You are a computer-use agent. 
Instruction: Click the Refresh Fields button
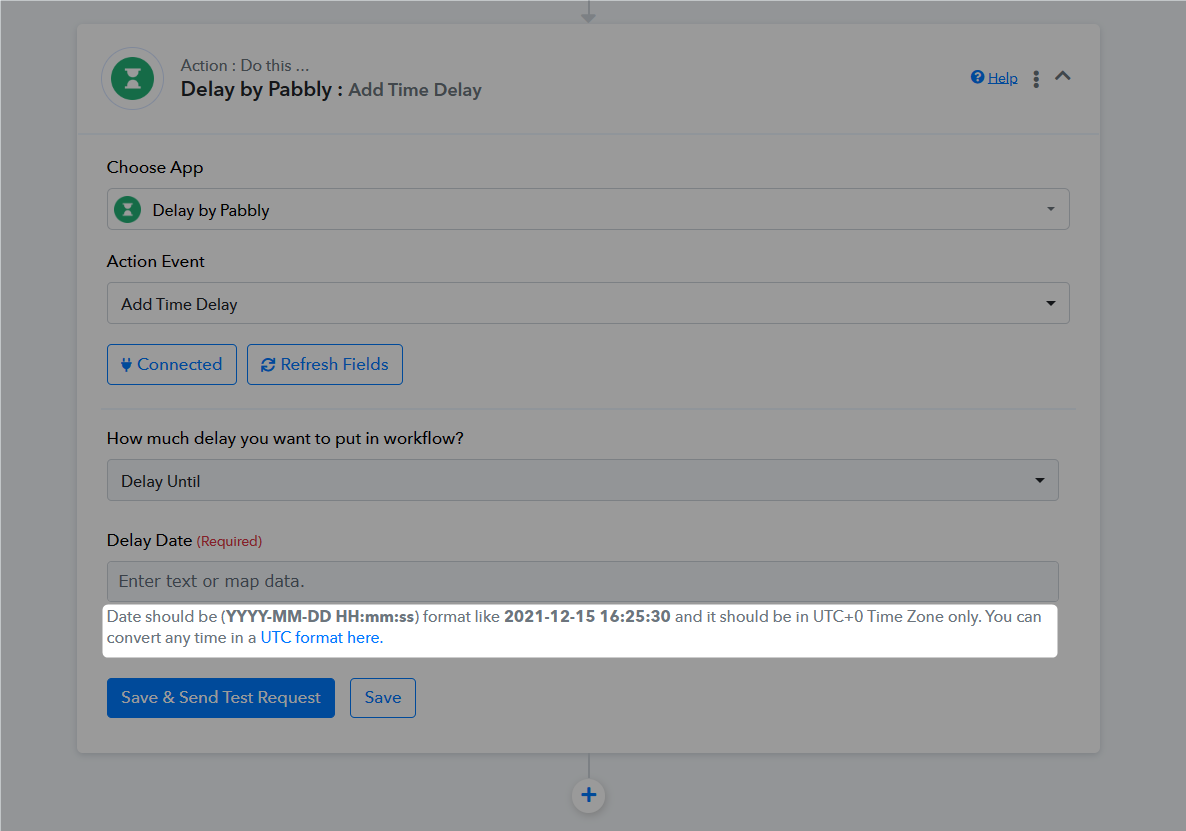point(324,364)
